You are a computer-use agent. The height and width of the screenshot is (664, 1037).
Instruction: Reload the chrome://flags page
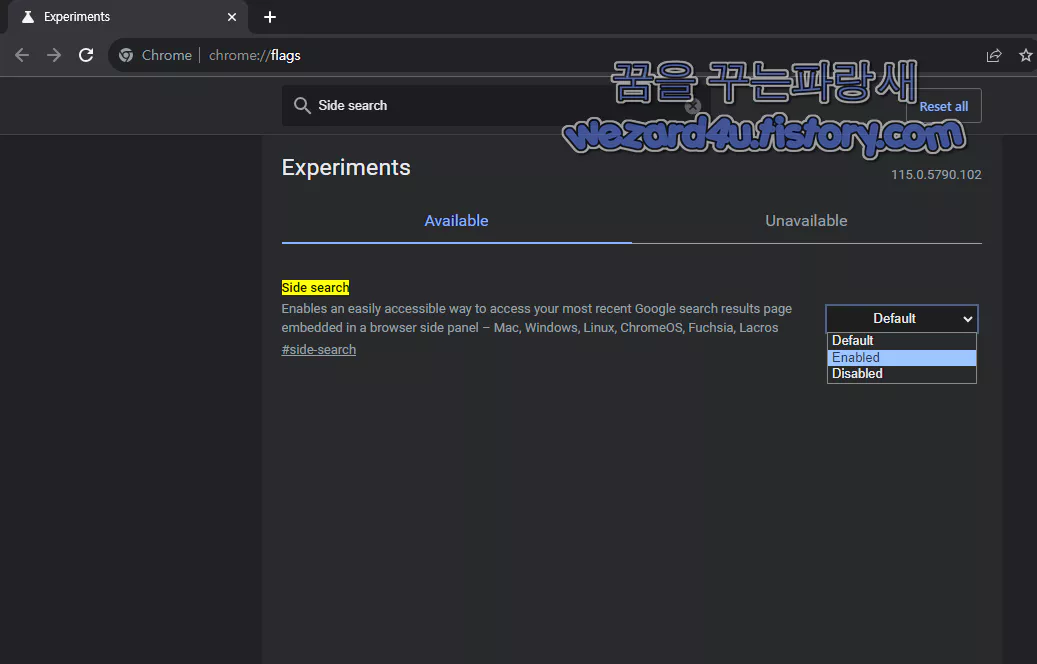pos(86,56)
